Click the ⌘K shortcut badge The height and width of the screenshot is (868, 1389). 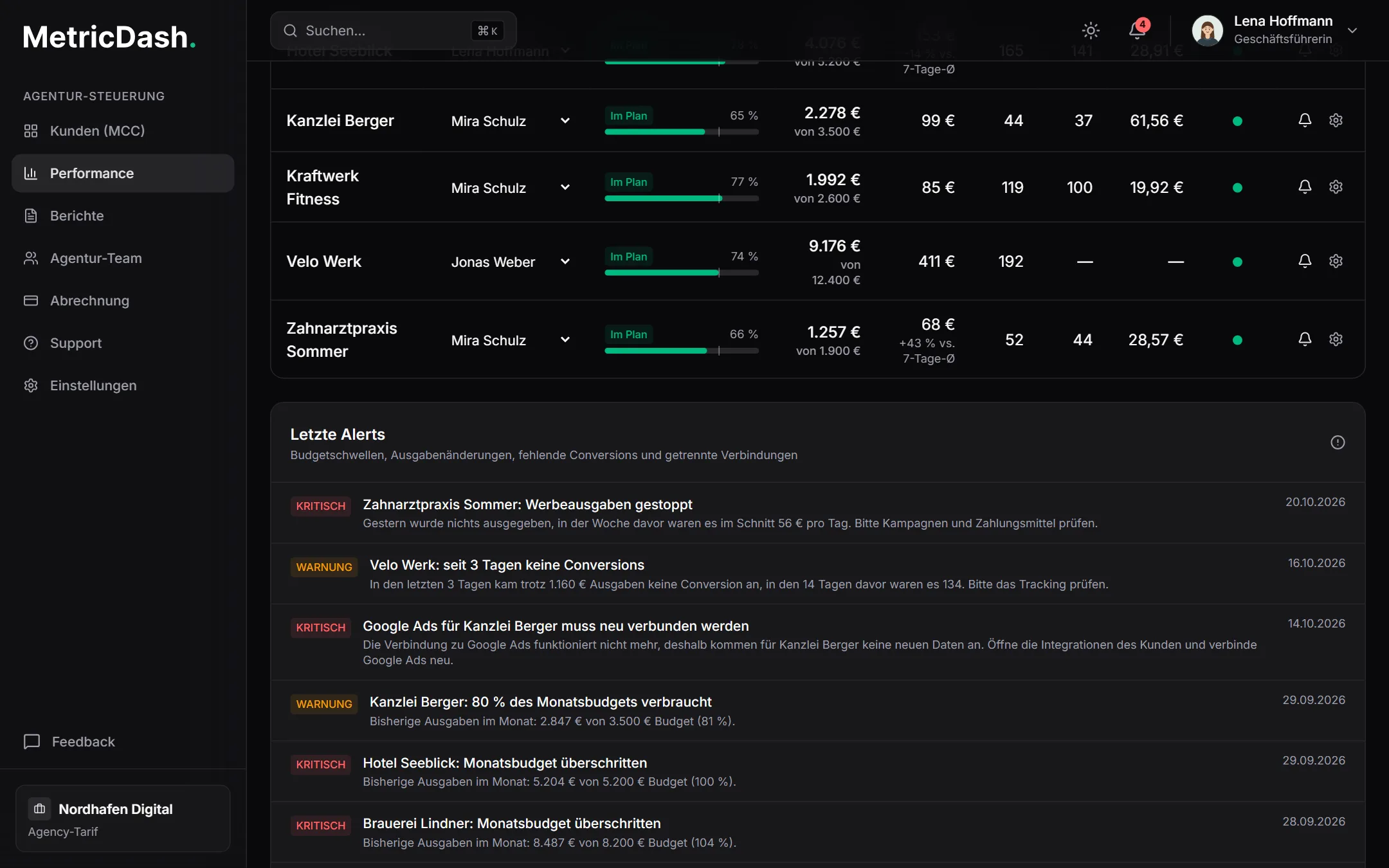(487, 30)
